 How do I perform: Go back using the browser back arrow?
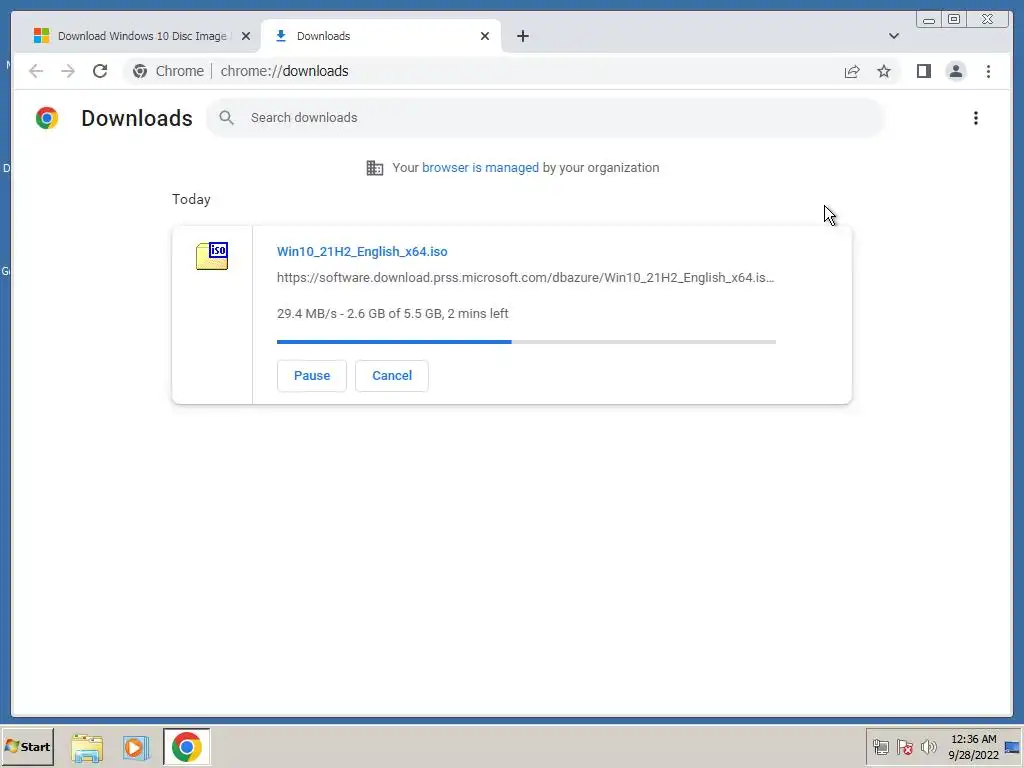(36, 71)
